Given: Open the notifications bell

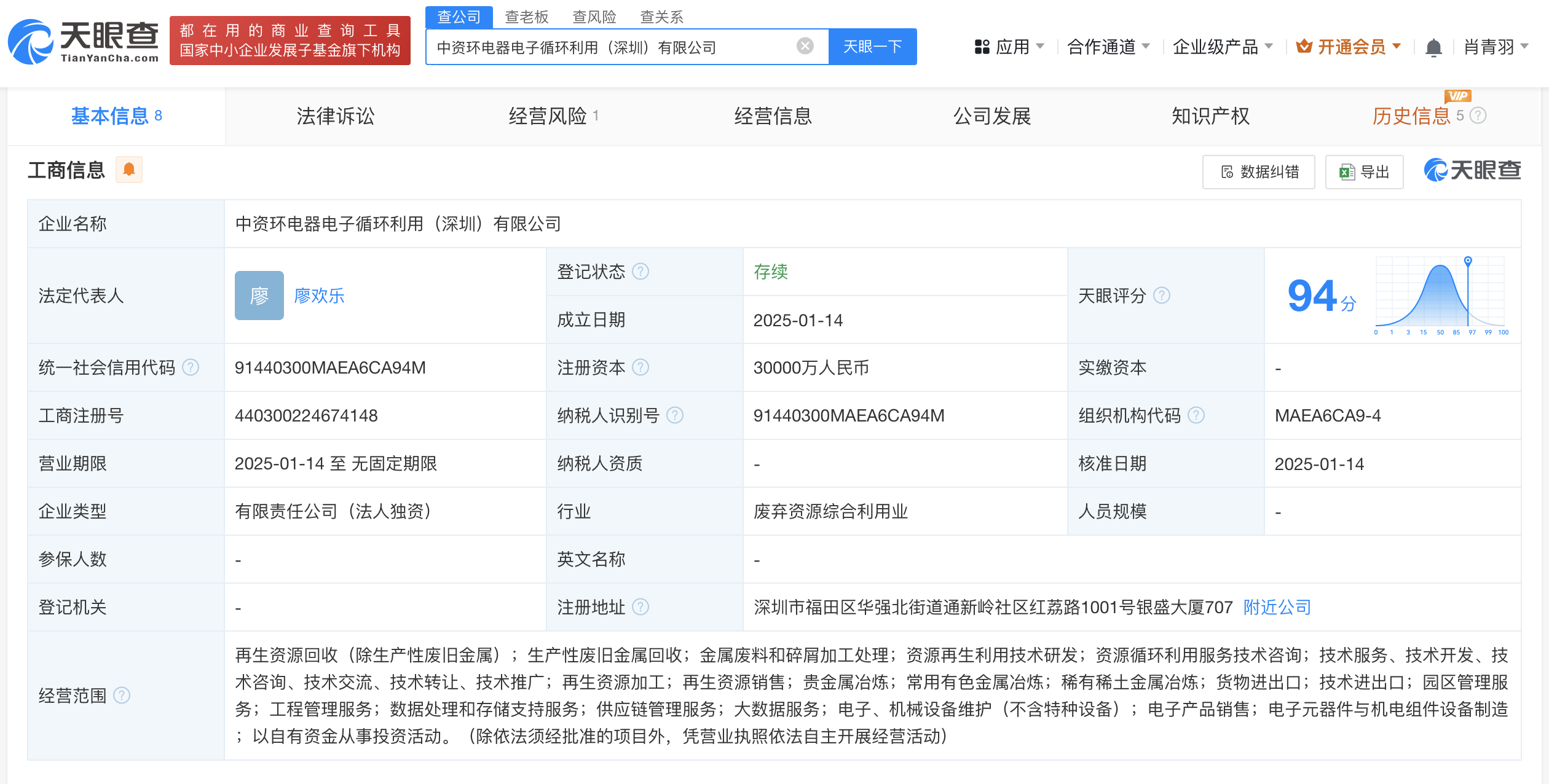Looking at the screenshot, I should pyautogui.click(x=1433, y=47).
